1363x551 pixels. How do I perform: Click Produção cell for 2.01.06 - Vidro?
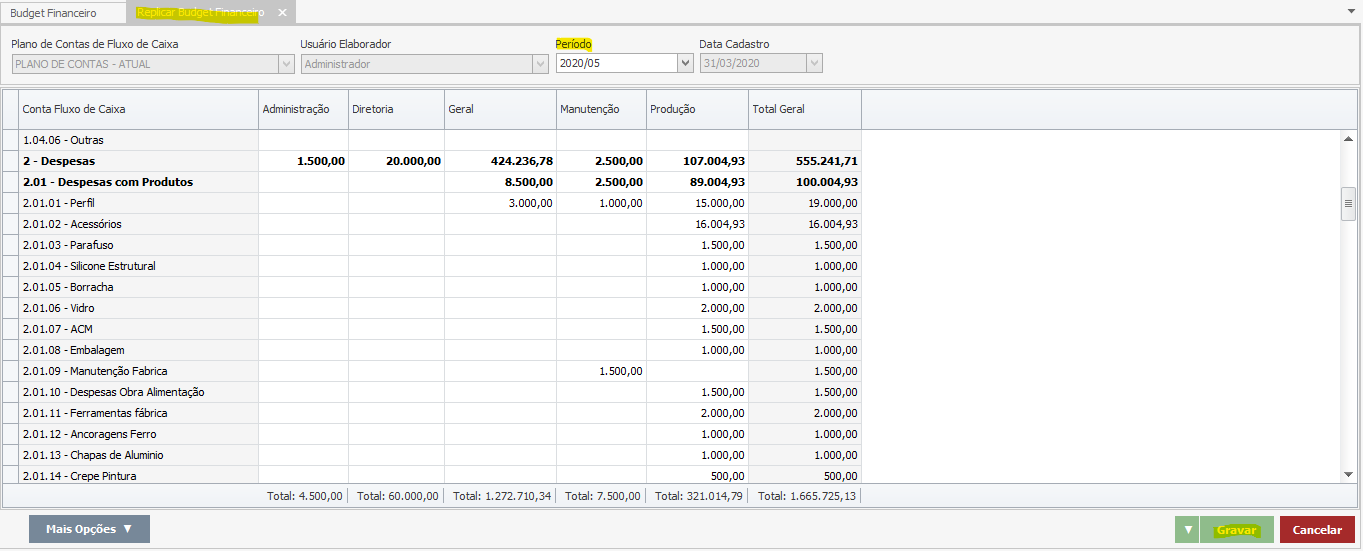point(697,308)
